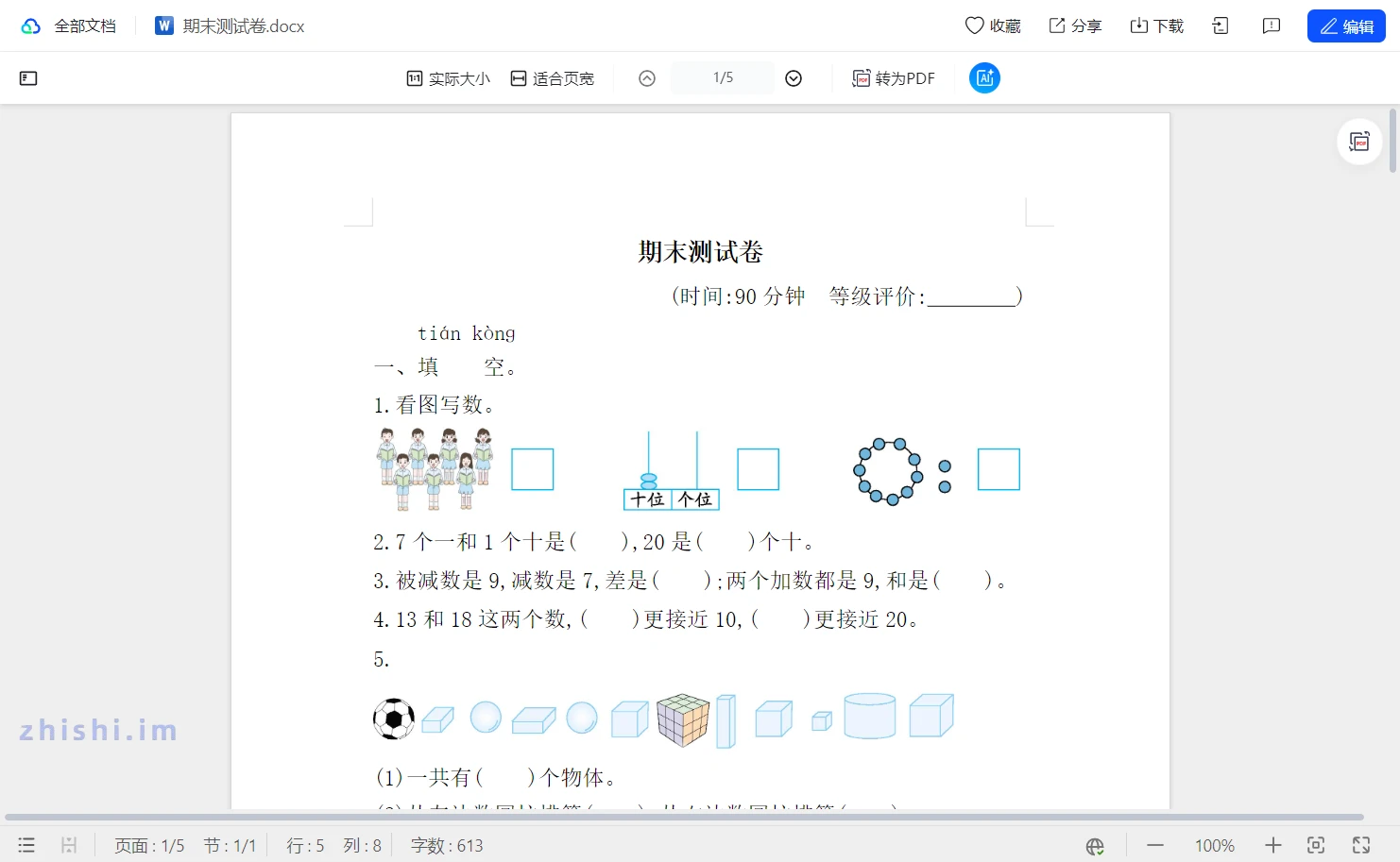Enter fullscreen mode icon

point(1361,845)
